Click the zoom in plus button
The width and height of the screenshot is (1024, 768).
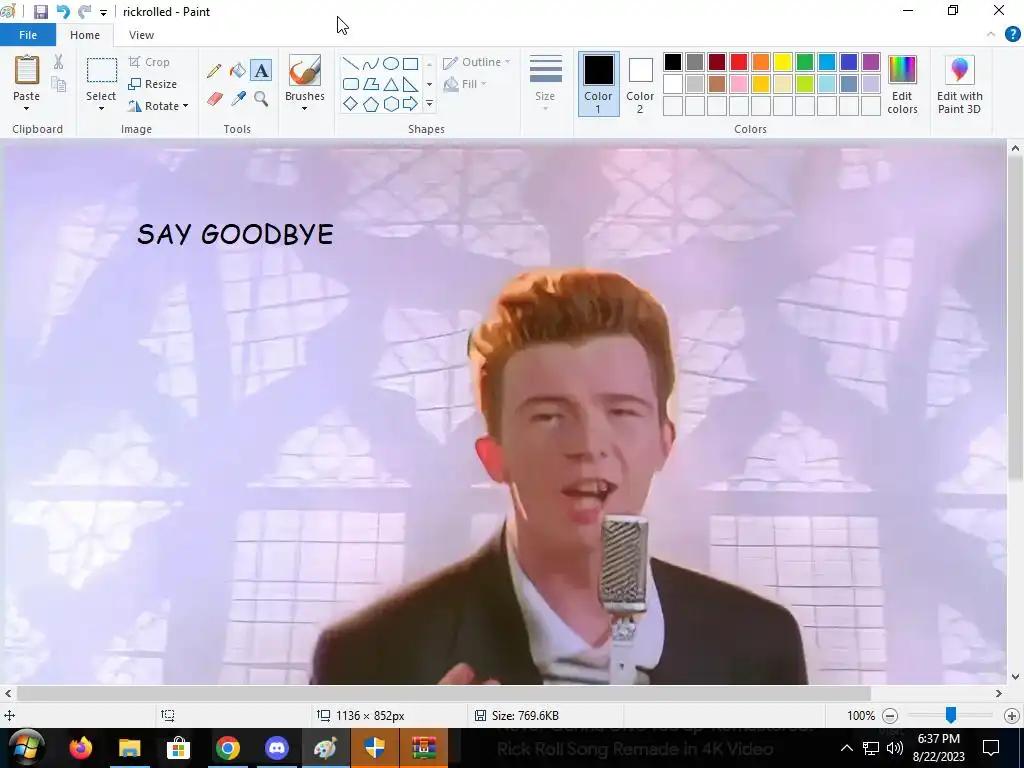click(x=1012, y=716)
